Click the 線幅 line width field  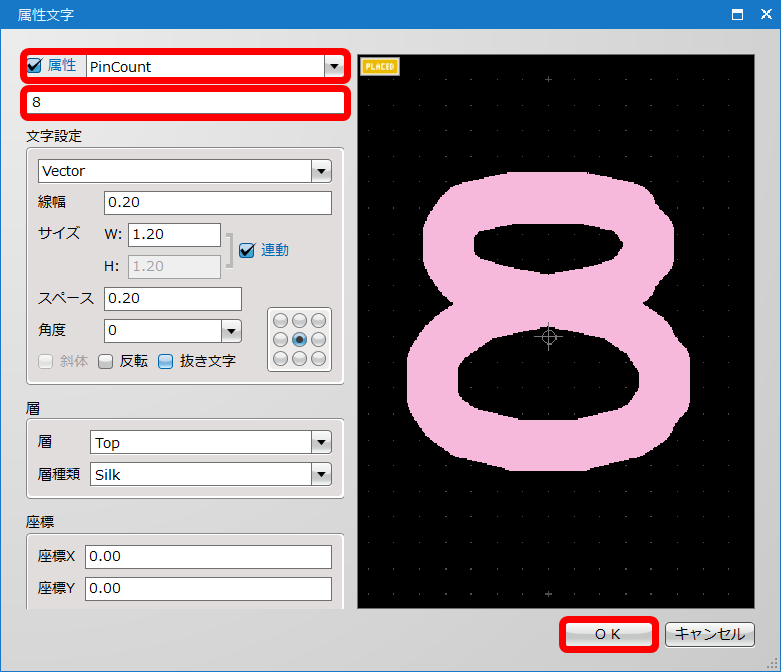click(217, 203)
